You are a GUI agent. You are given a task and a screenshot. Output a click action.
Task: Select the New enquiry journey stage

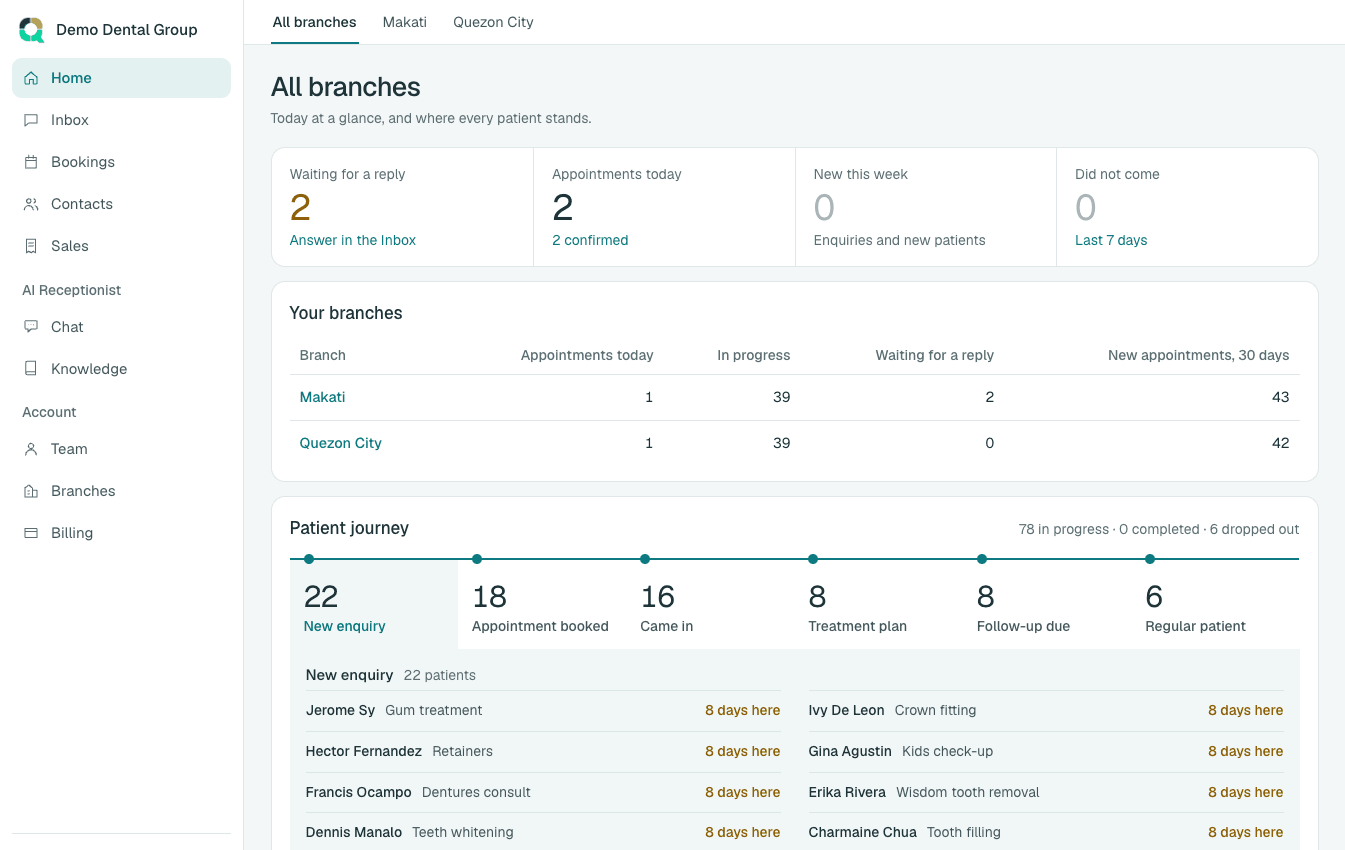[x=374, y=604]
